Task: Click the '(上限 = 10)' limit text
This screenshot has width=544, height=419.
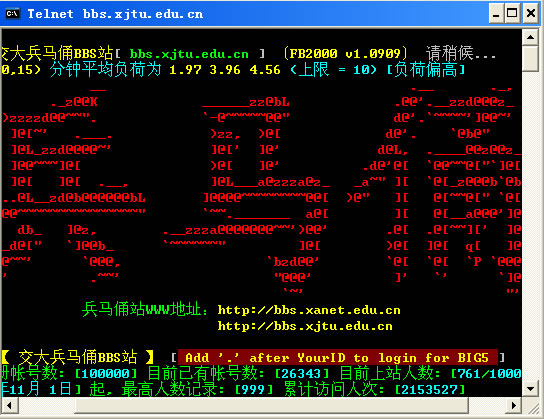Action: click(x=333, y=70)
